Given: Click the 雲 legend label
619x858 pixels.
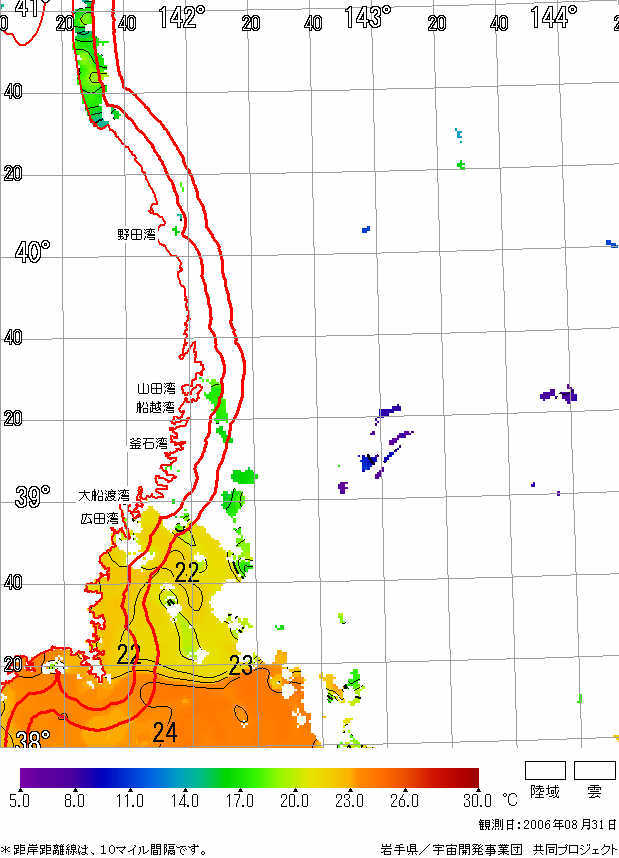Looking at the screenshot, I should pyautogui.click(x=594, y=792).
